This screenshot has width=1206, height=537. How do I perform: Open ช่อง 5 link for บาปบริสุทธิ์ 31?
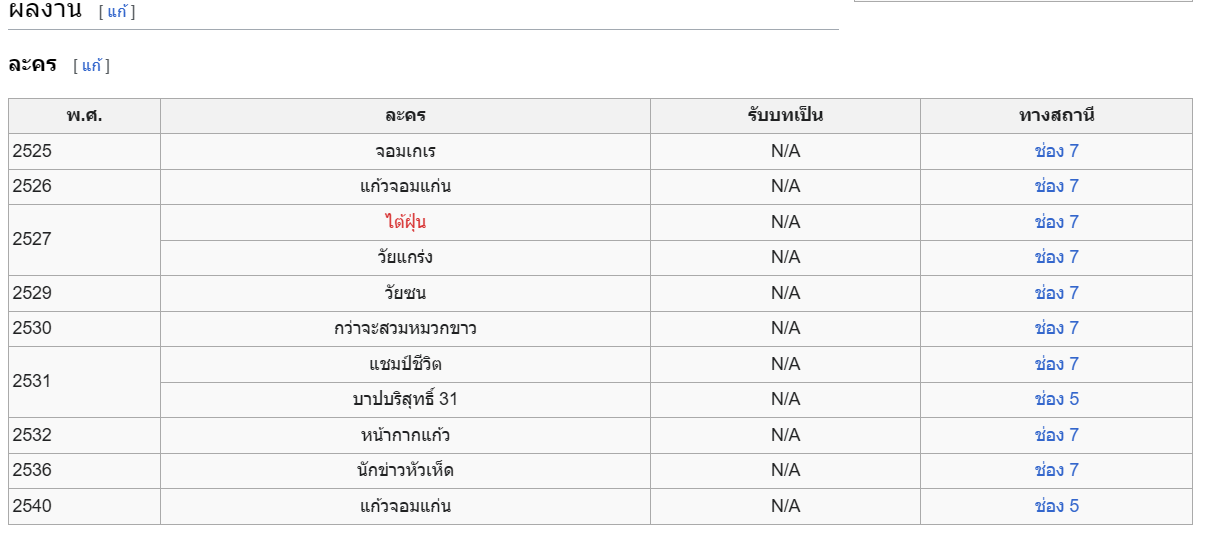(1056, 399)
